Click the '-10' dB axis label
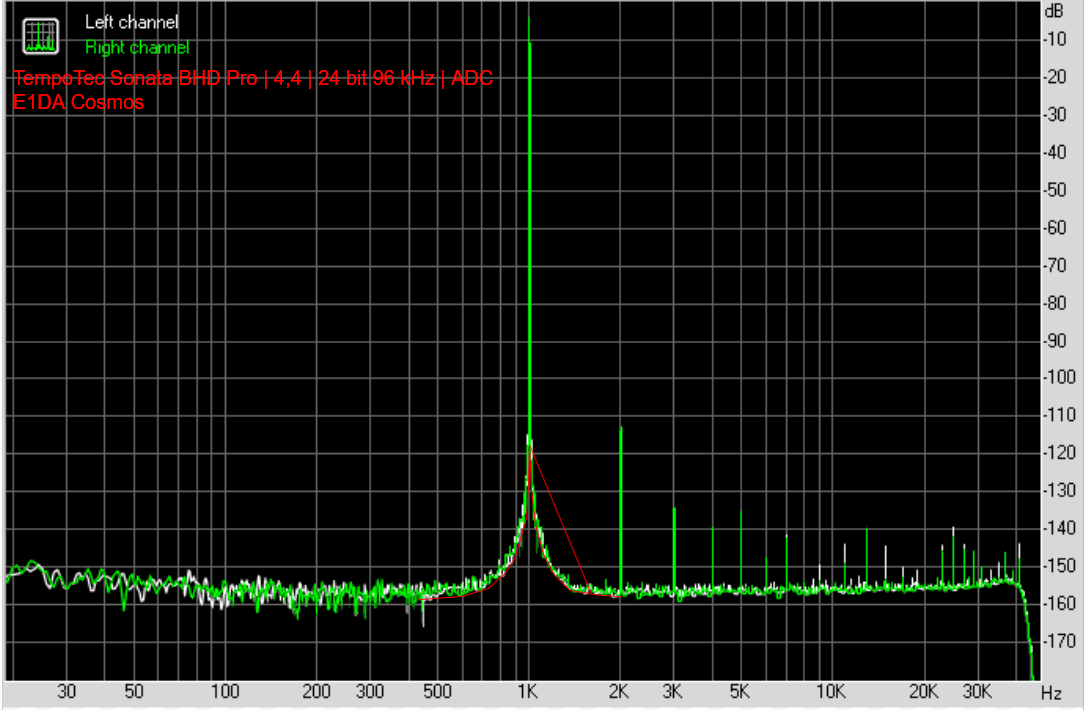 pyautogui.click(x=1055, y=39)
